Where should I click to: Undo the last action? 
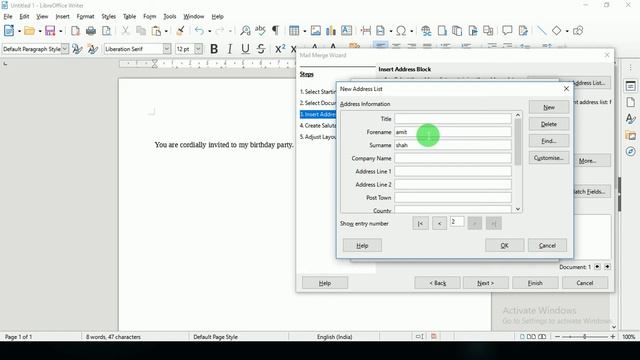[x=199, y=31]
